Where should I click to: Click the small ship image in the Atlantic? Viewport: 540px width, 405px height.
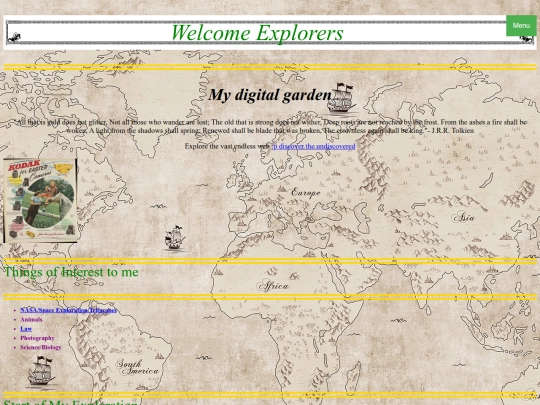(175, 238)
